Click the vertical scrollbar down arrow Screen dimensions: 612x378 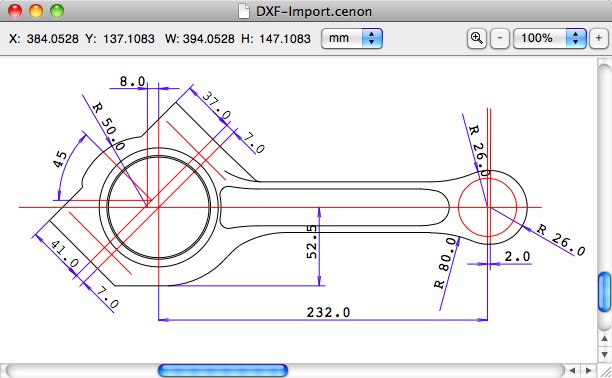pyautogui.click(x=604, y=355)
